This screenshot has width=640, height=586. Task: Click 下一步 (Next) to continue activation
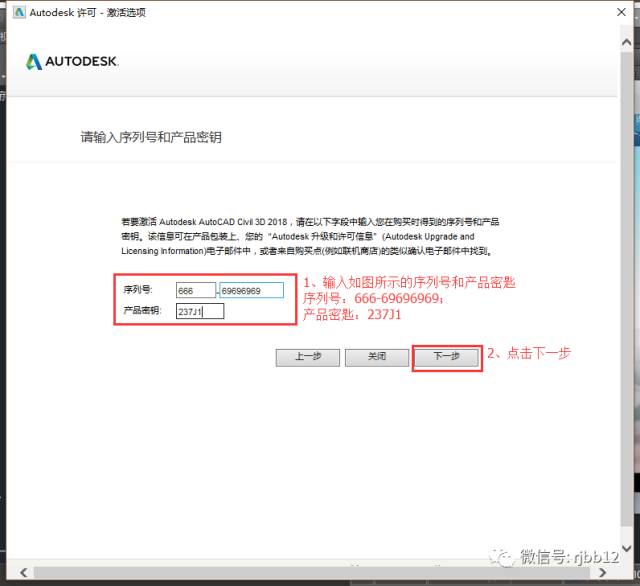click(445, 356)
